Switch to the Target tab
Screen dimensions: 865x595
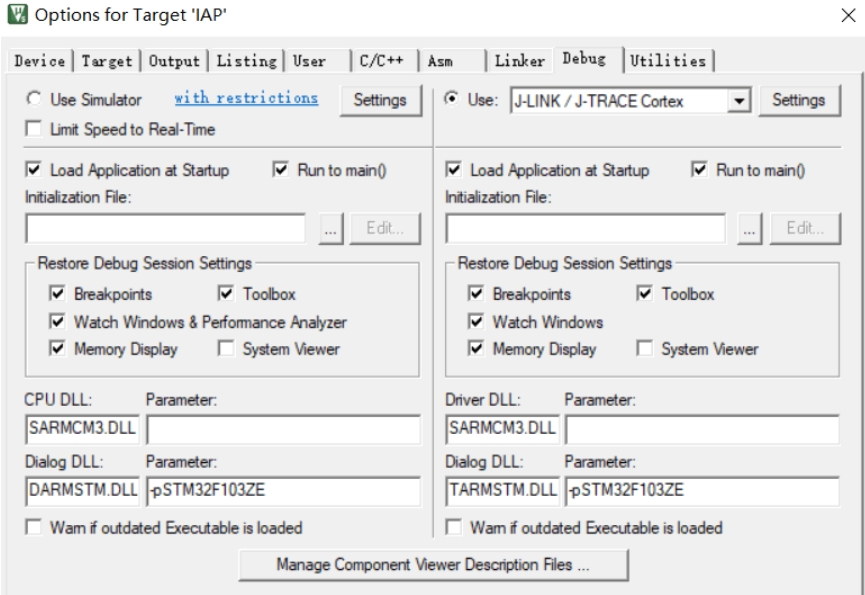(107, 61)
